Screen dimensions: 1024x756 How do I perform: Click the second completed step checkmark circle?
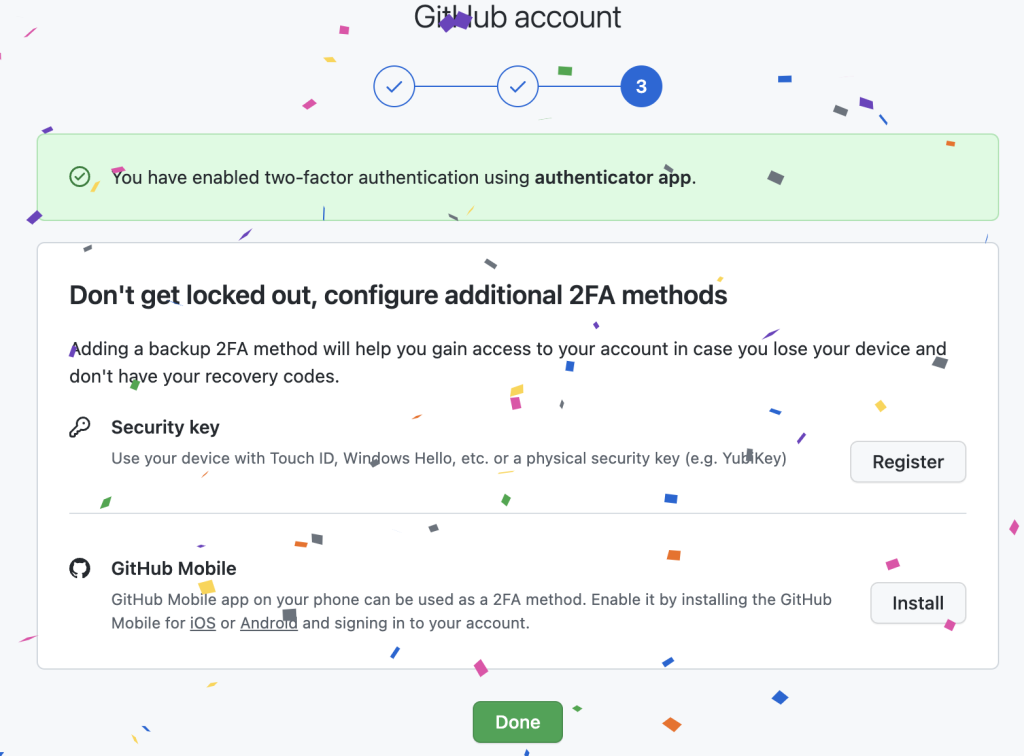click(x=517, y=87)
